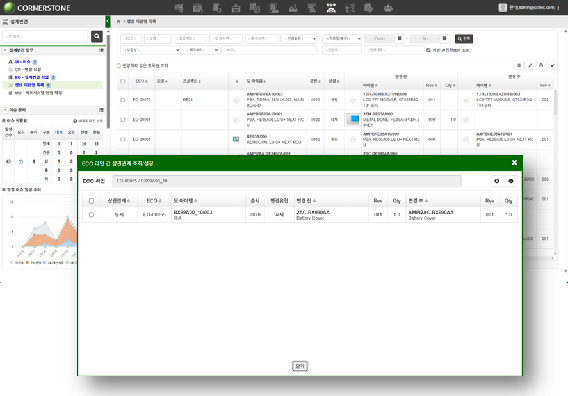Screen dimensions: 568x396
Task: Open the chart-graph module icon in top navigation
Action: coord(293,8)
